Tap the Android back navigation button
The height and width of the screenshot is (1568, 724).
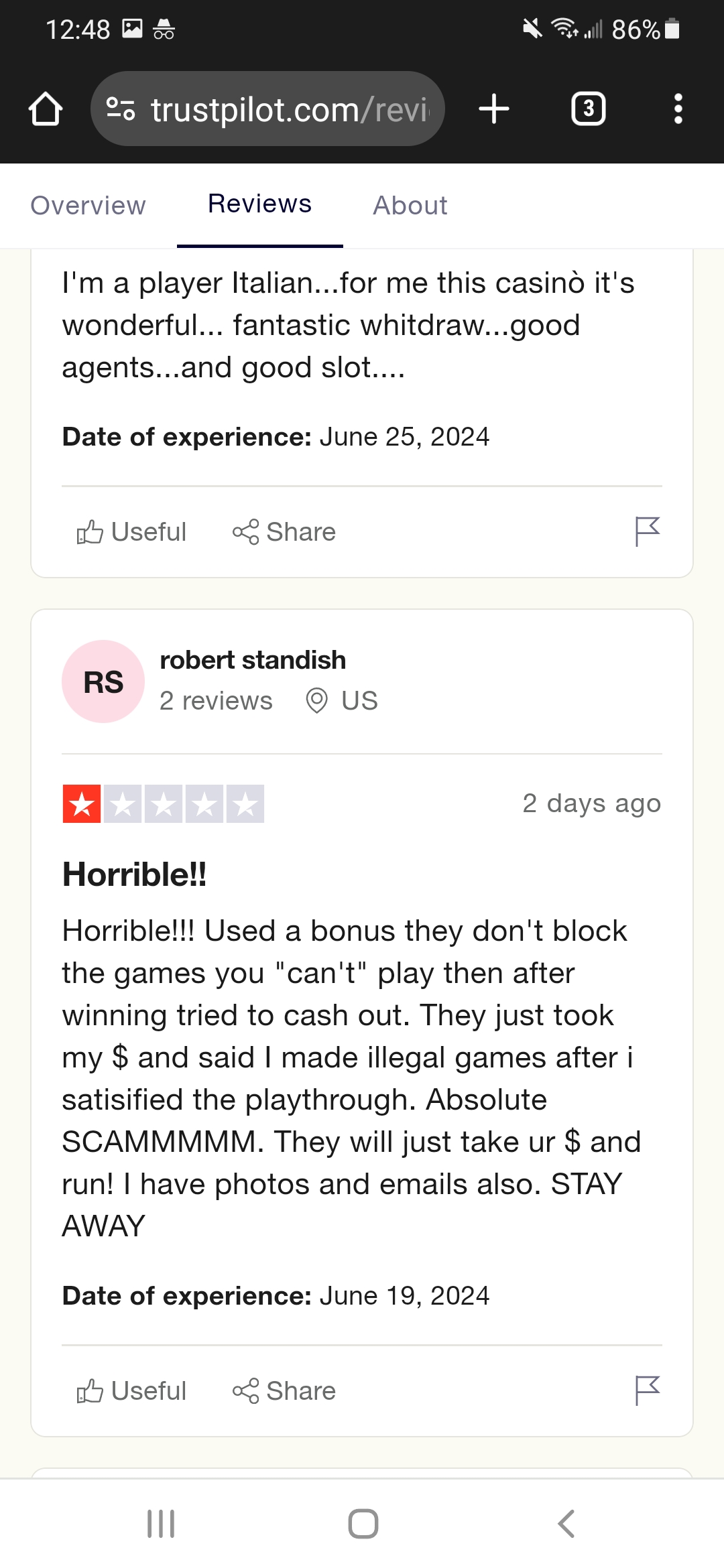(x=566, y=1524)
